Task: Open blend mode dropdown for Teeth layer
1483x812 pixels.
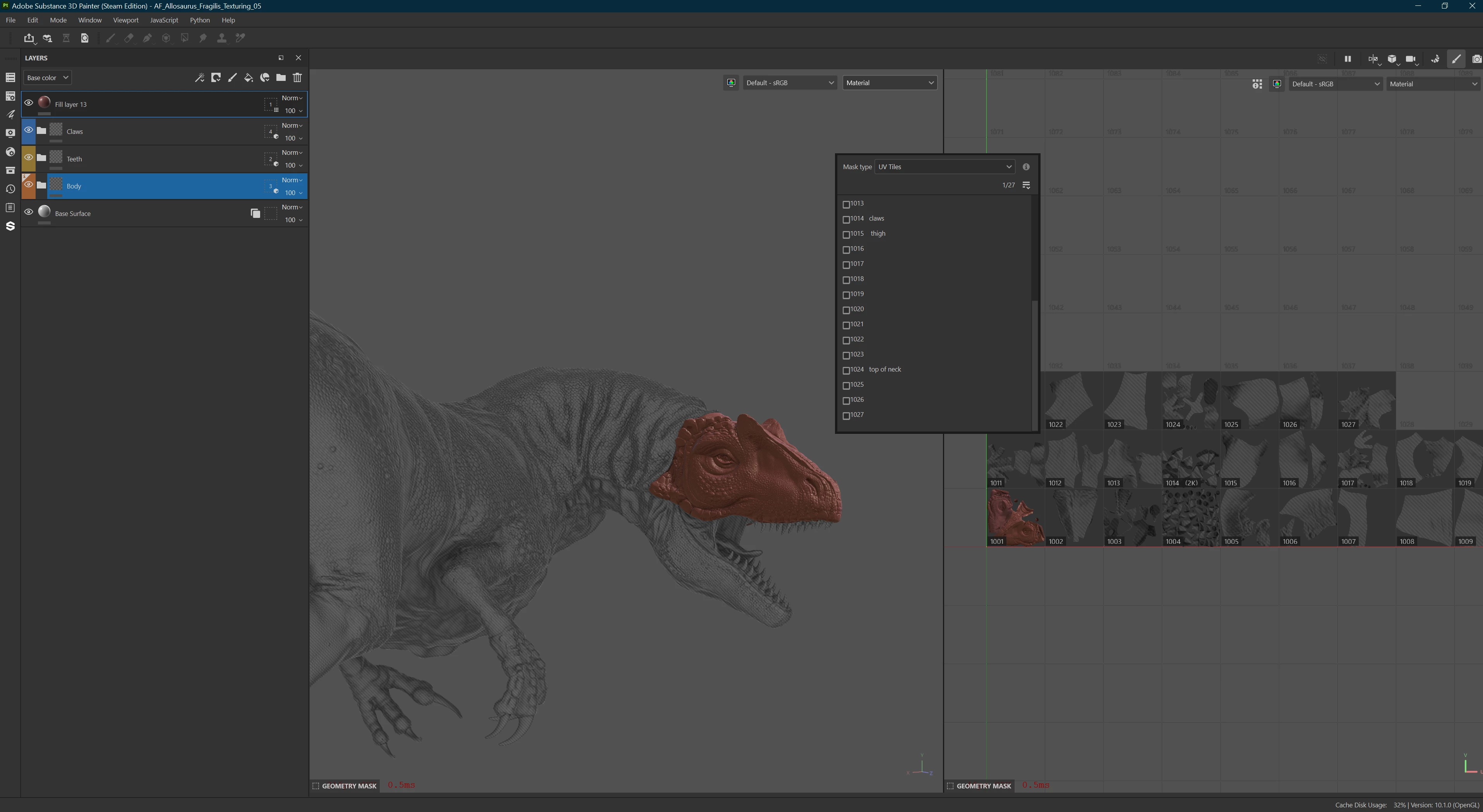Action: tap(292, 152)
